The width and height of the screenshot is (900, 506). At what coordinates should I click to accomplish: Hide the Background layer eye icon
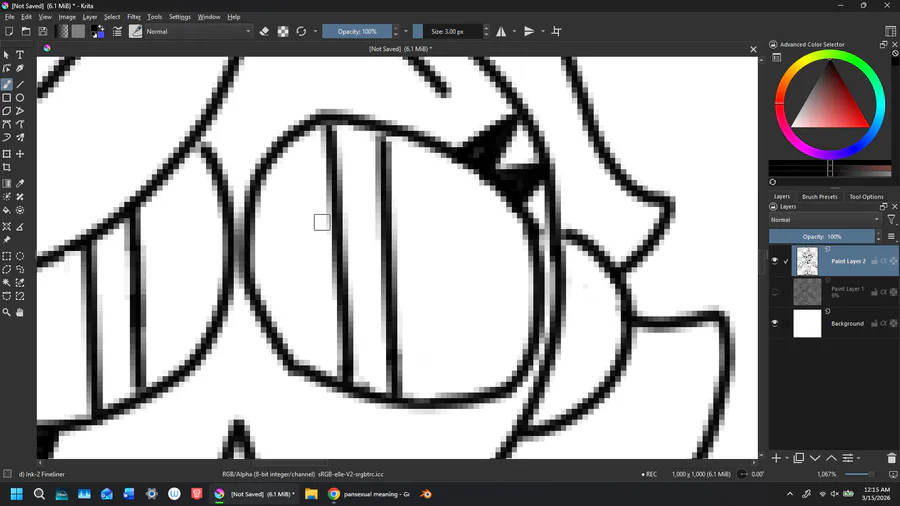(775, 323)
